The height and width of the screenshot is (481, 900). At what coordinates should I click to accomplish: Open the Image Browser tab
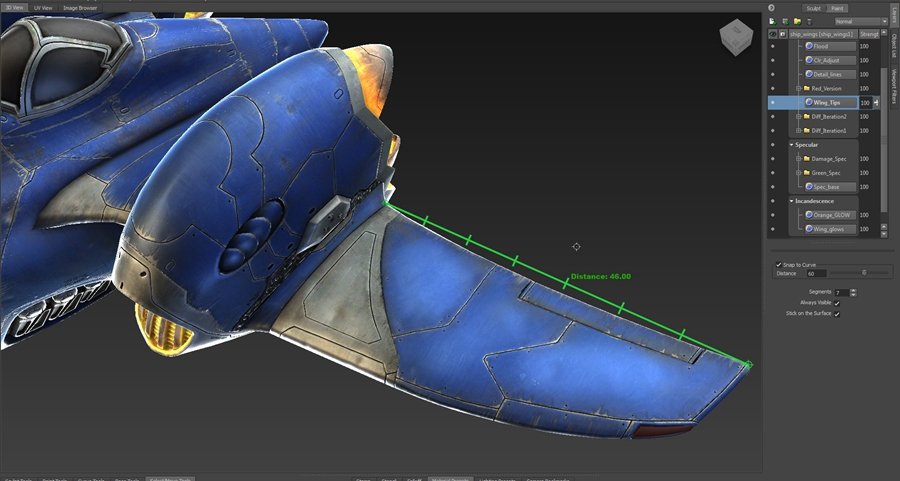(x=80, y=8)
